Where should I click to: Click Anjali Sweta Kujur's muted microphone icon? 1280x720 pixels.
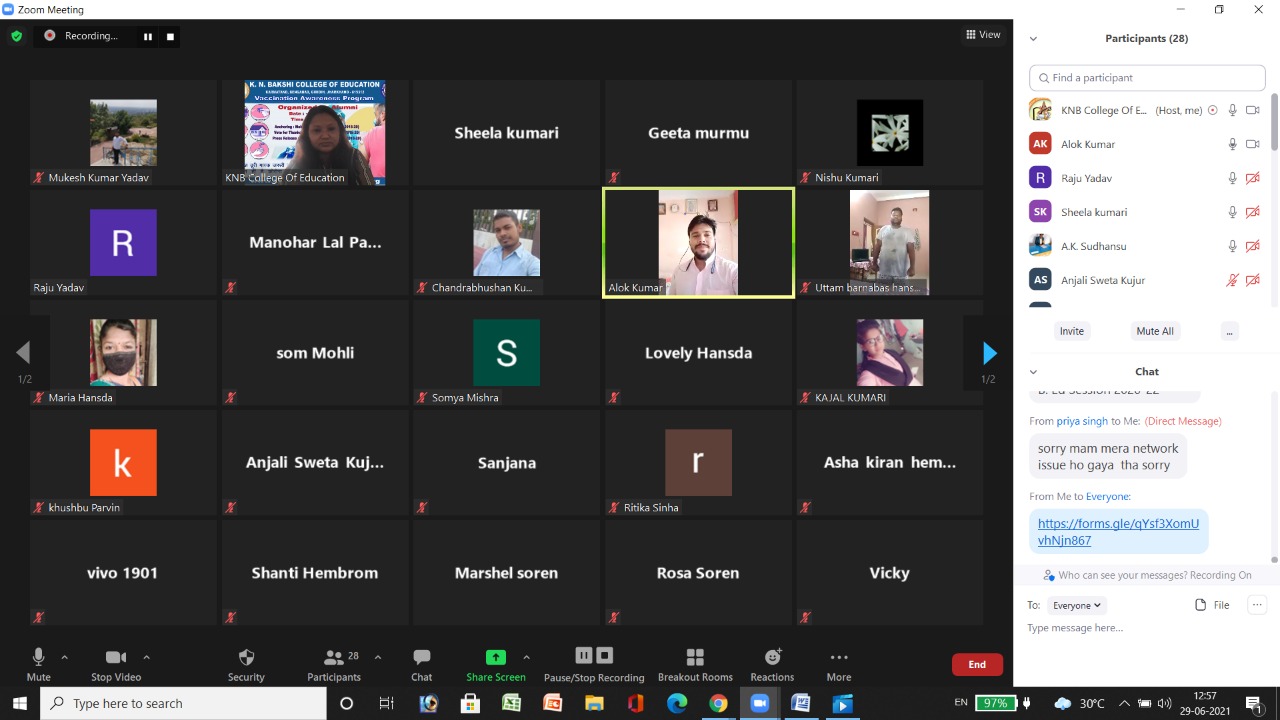(x=1233, y=280)
